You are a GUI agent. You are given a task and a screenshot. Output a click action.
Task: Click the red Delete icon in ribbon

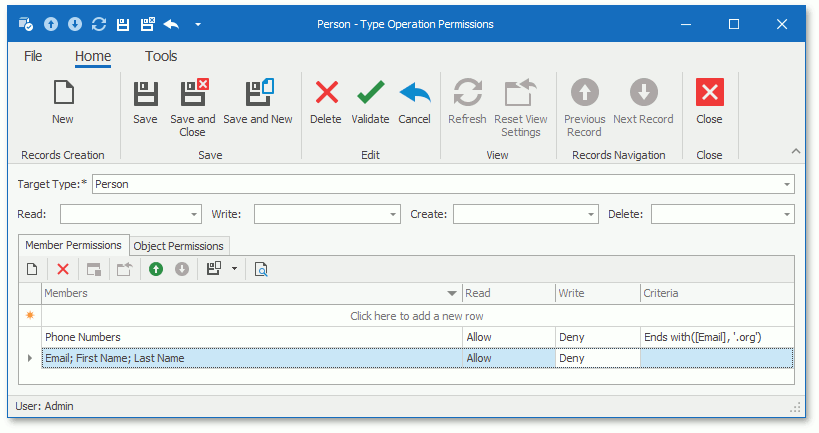pyautogui.click(x=326, y=92)
